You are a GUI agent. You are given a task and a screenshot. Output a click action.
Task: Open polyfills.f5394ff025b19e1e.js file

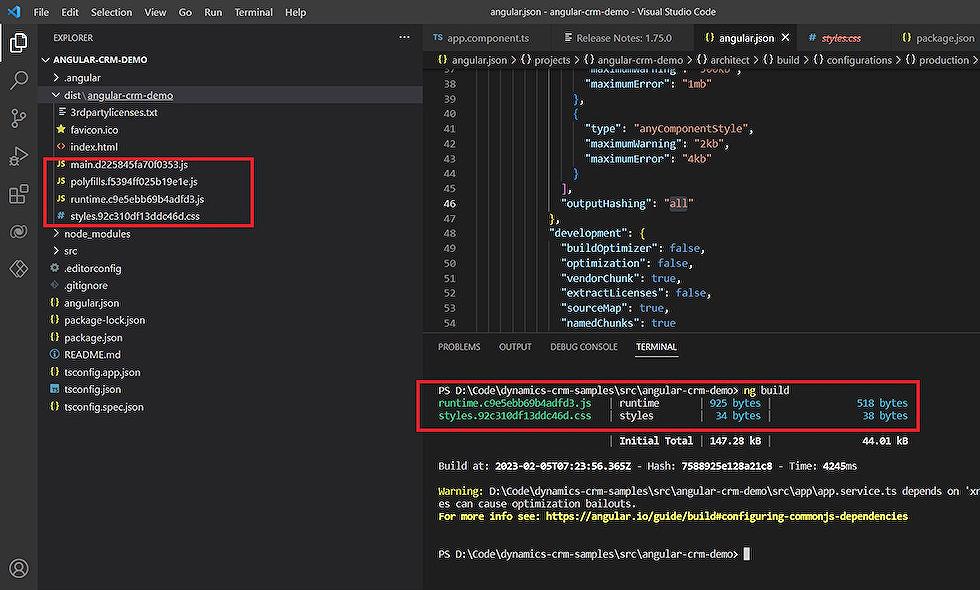coord(134,182)
